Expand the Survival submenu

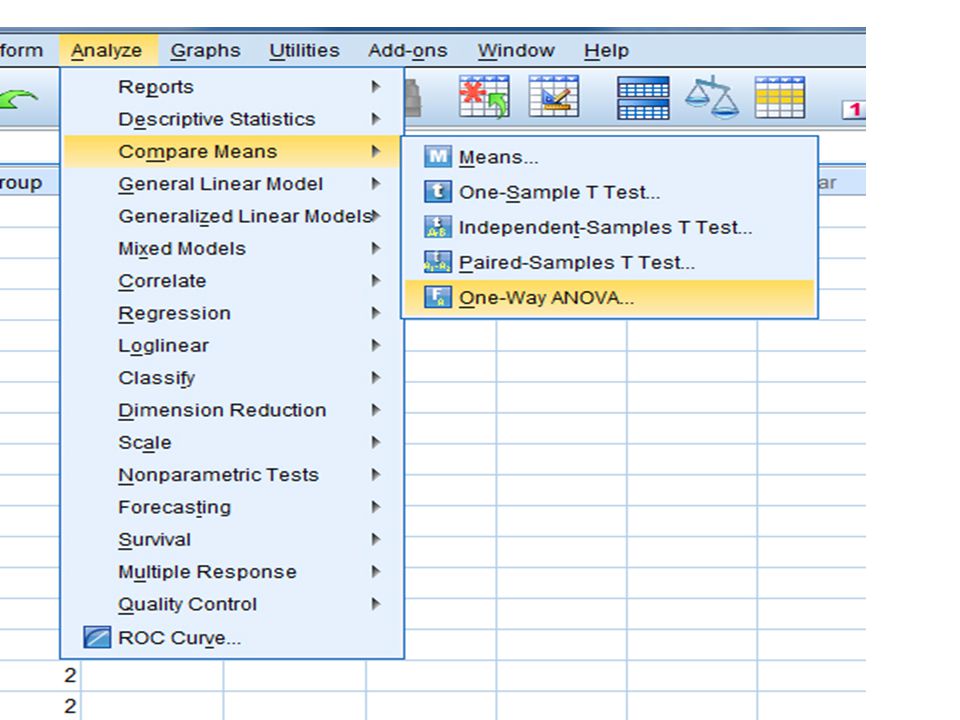coord(233,539)
